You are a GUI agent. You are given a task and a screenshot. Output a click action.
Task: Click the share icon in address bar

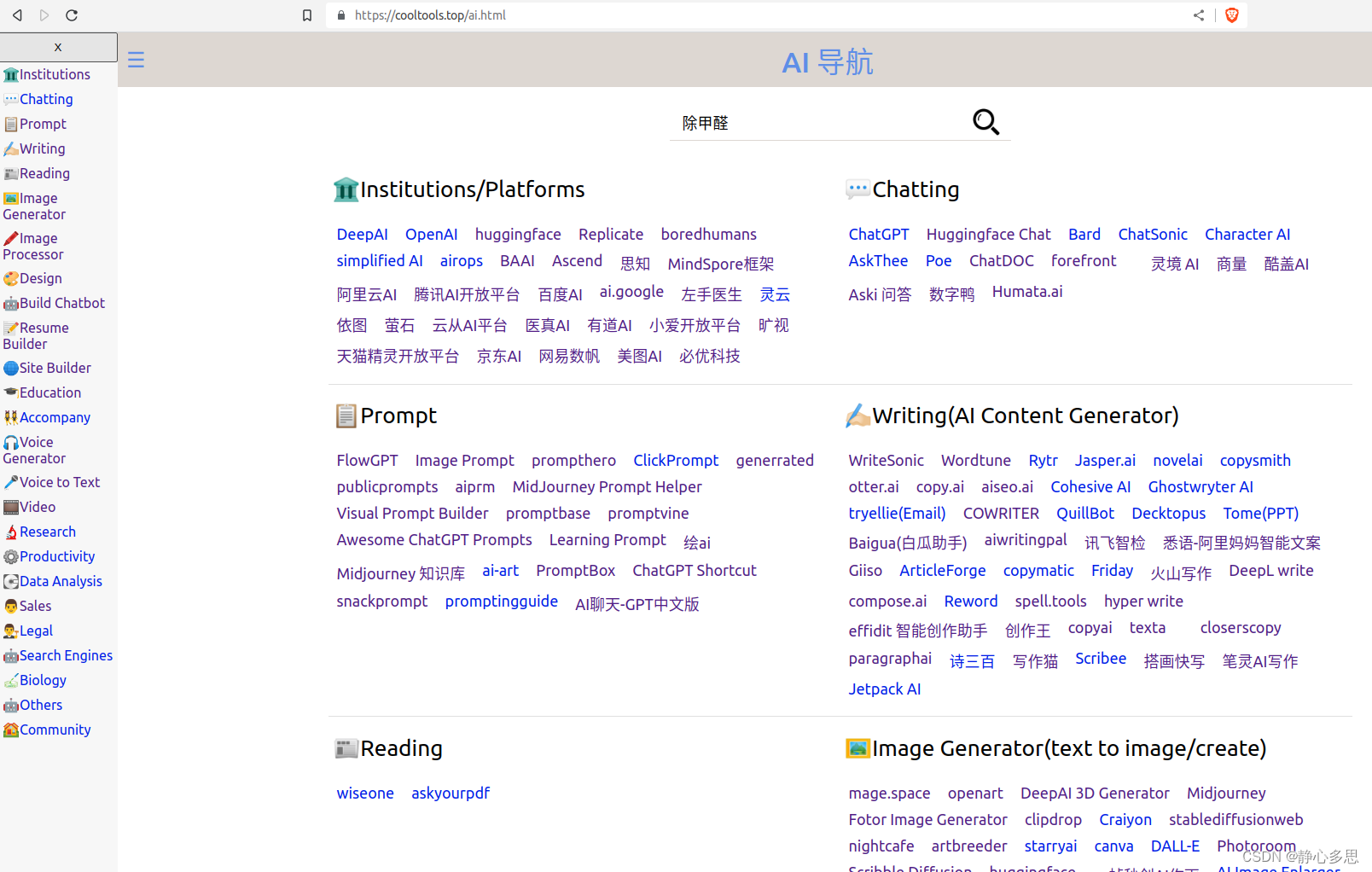[1199, 15]
